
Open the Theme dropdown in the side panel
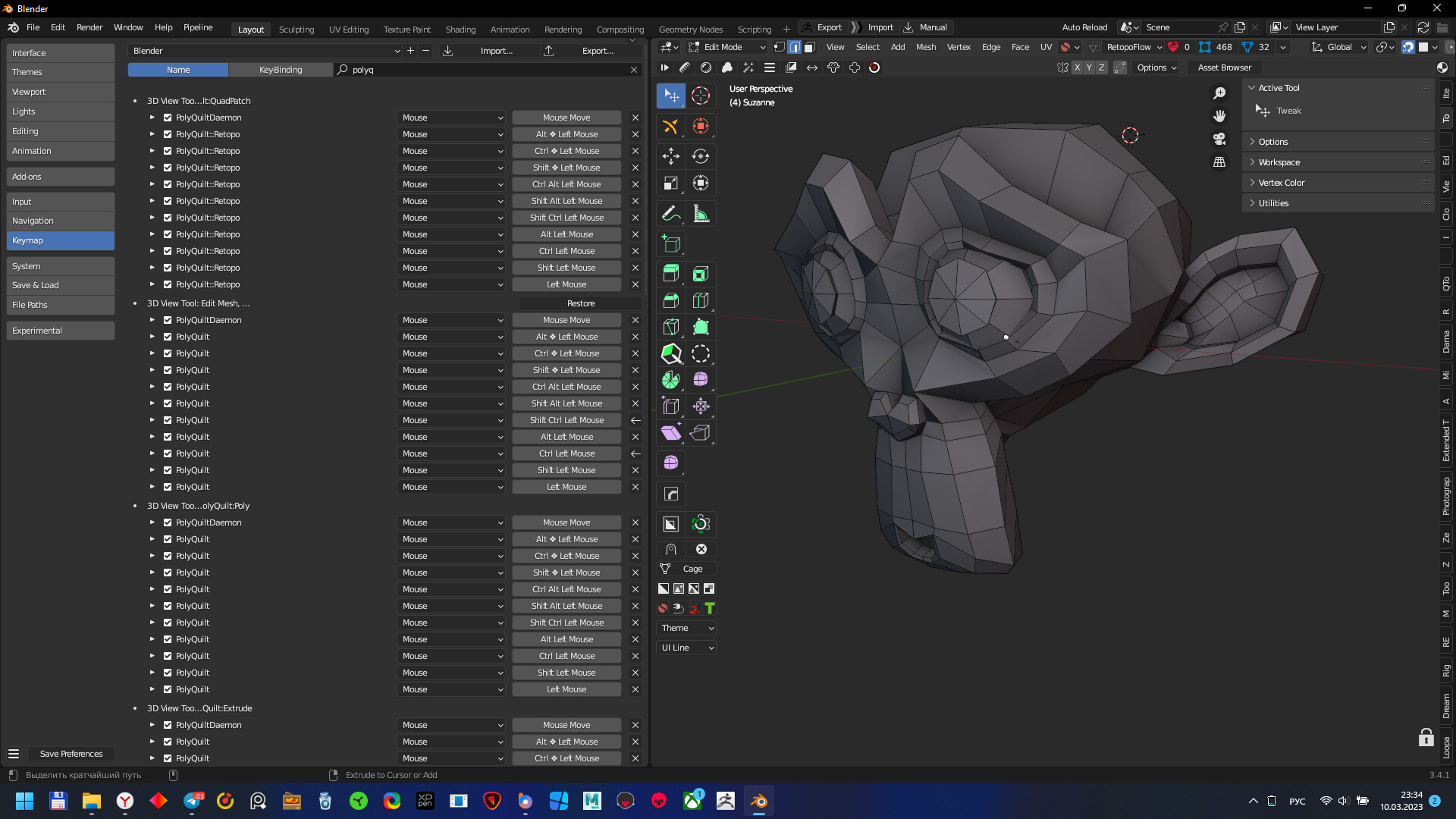[686, 628]
